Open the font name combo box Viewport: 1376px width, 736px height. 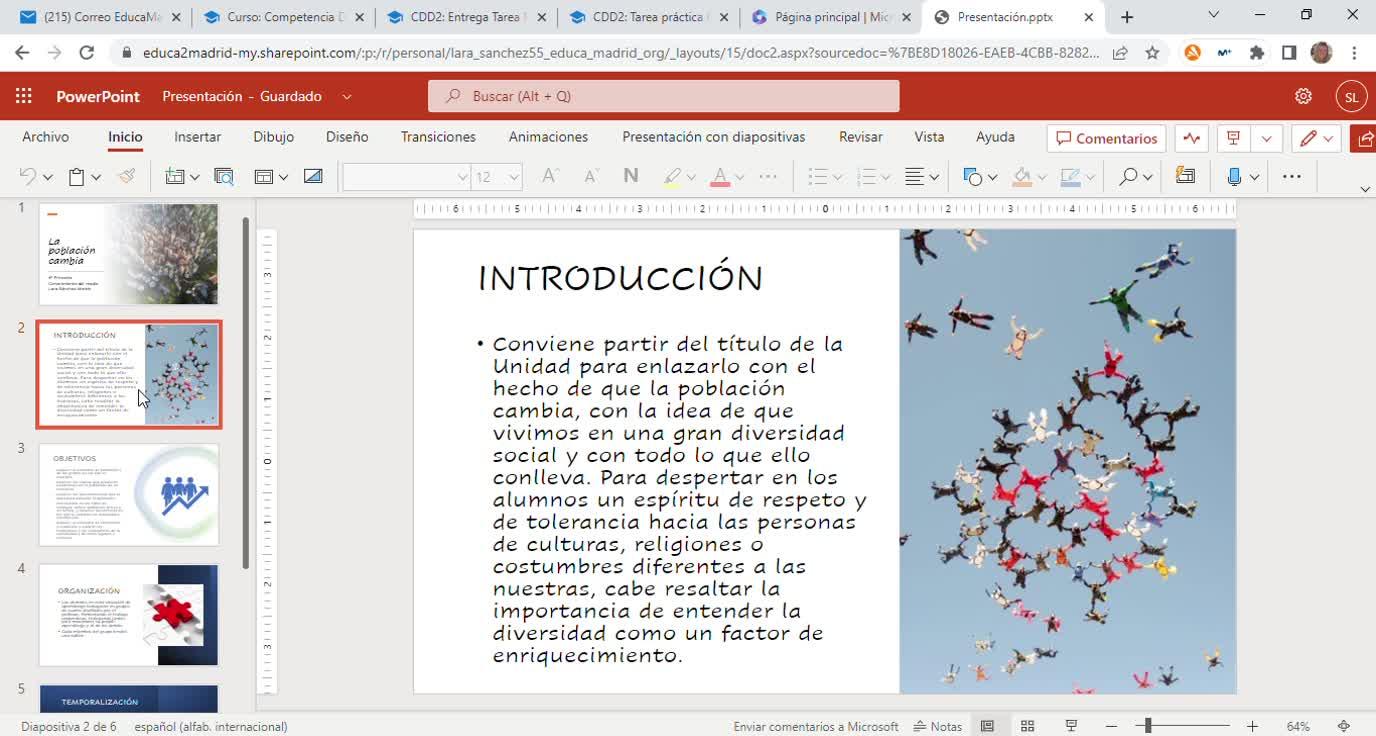(406, 177)
